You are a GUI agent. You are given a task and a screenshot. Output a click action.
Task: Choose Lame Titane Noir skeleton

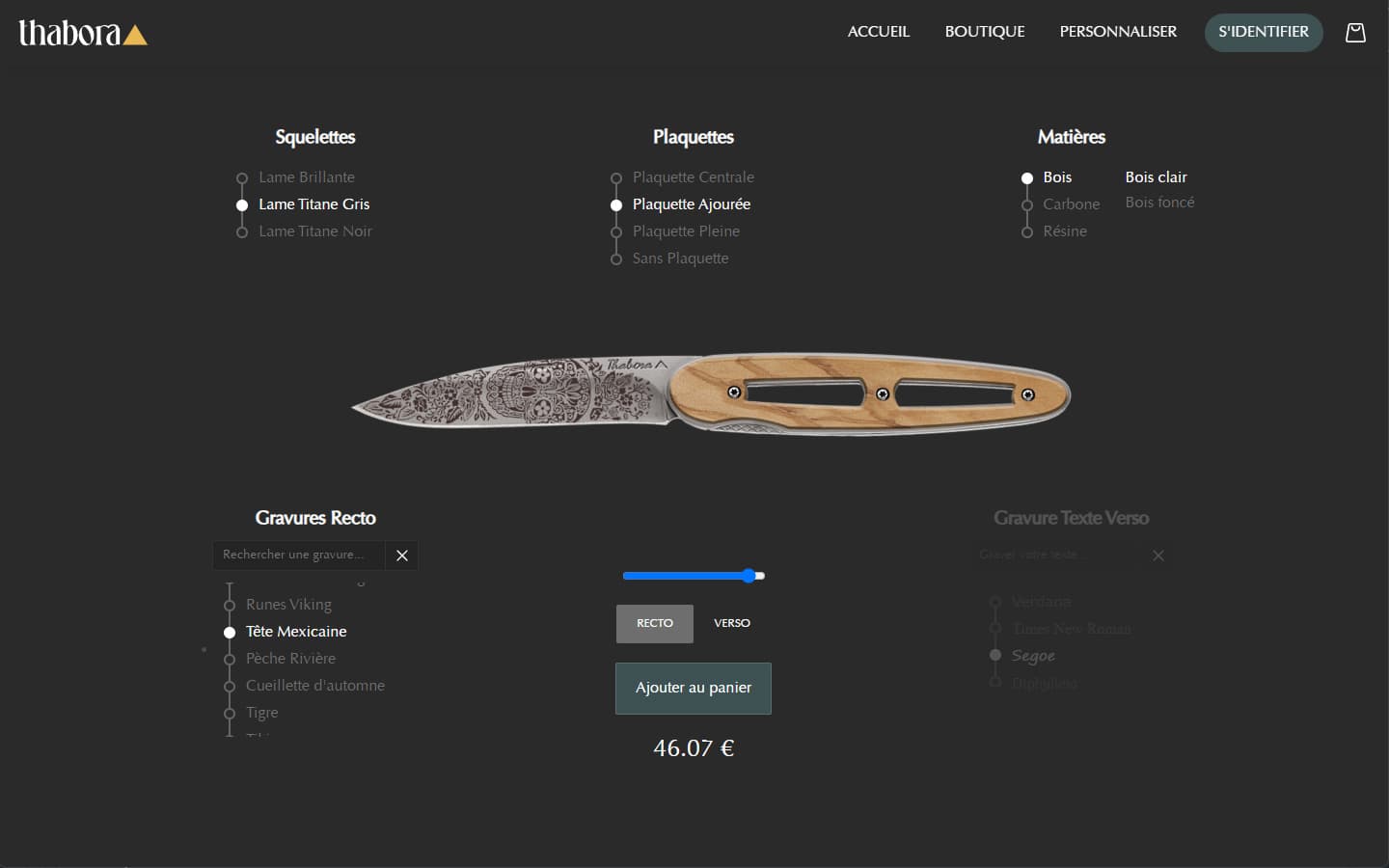[314, 231]
